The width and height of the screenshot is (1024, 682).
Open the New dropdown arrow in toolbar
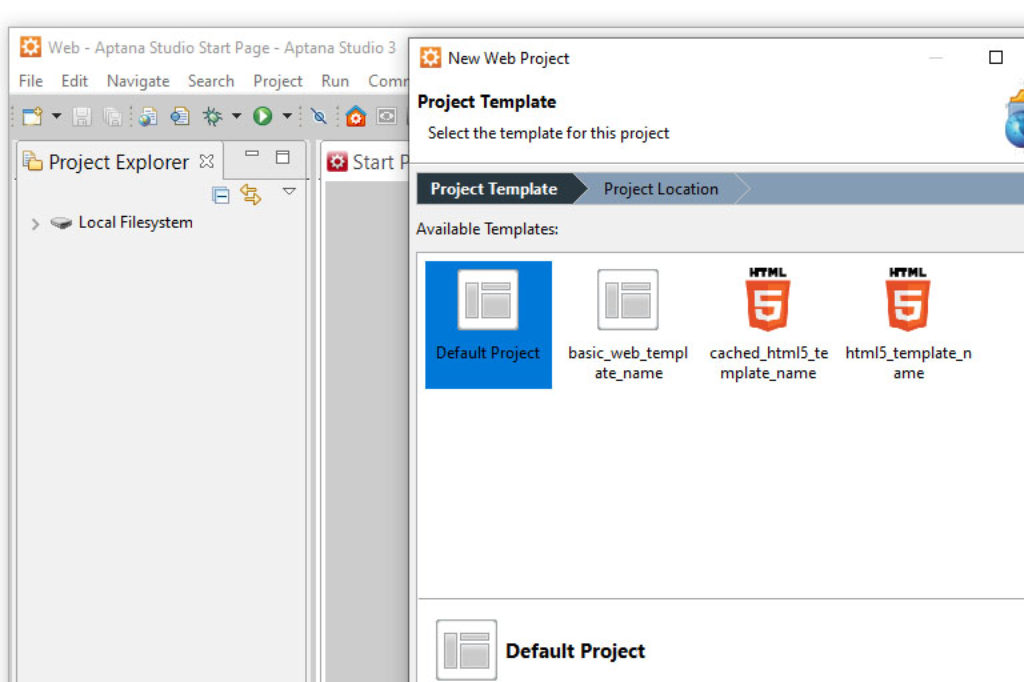tap(56, 117)
